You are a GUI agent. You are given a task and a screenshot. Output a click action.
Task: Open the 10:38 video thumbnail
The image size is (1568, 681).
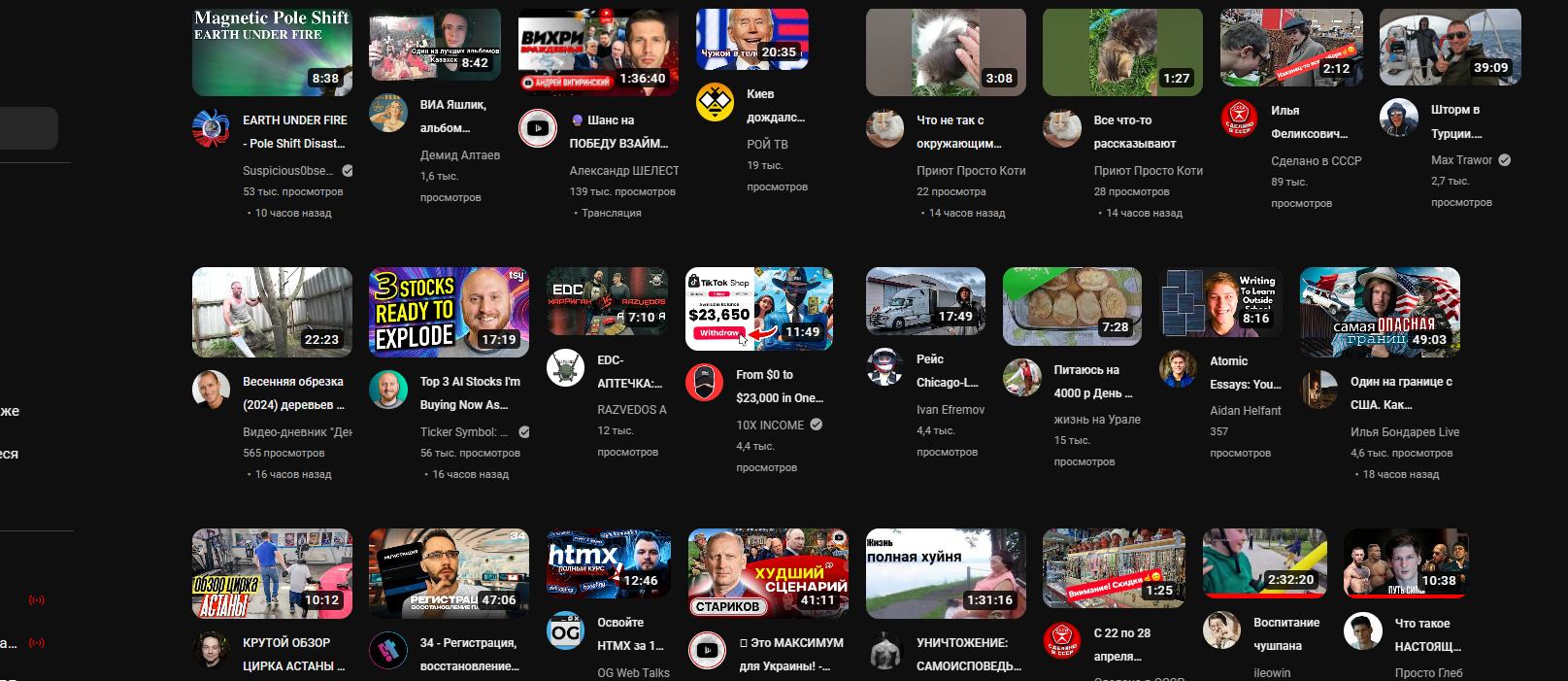pyautogui.click(x=1406, y=563)
